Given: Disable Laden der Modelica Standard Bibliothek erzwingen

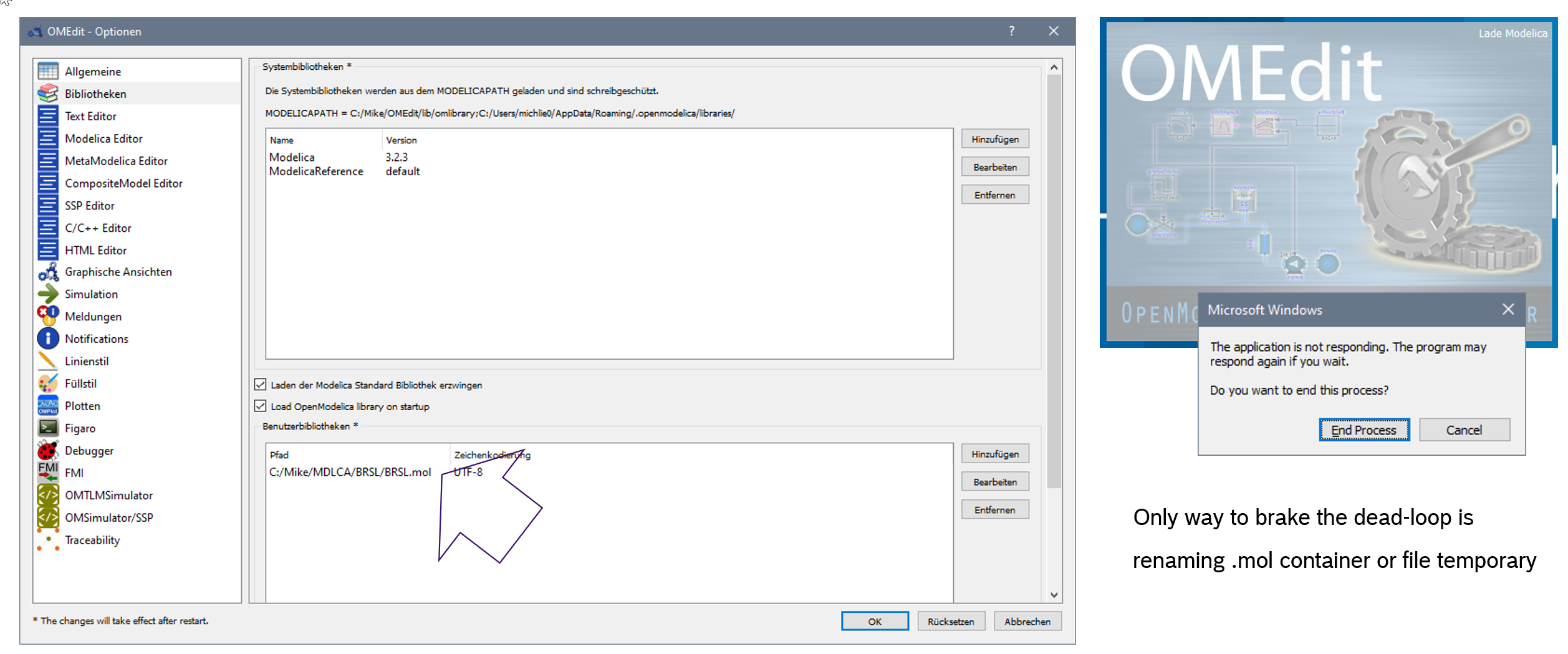Looking at the screenshot, I should click(x=260, y=385).
